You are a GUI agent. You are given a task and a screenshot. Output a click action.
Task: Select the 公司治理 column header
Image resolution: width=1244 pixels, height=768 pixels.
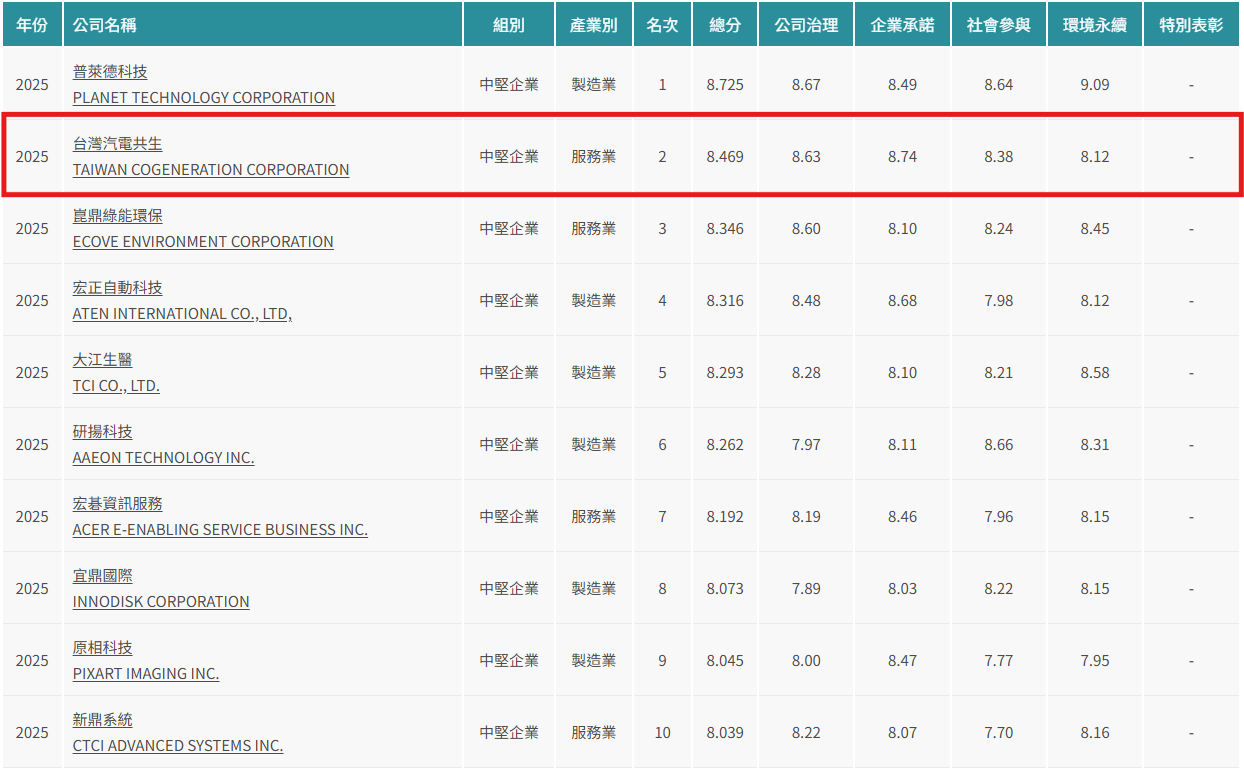pyautogui.click(x=806, y=25)
